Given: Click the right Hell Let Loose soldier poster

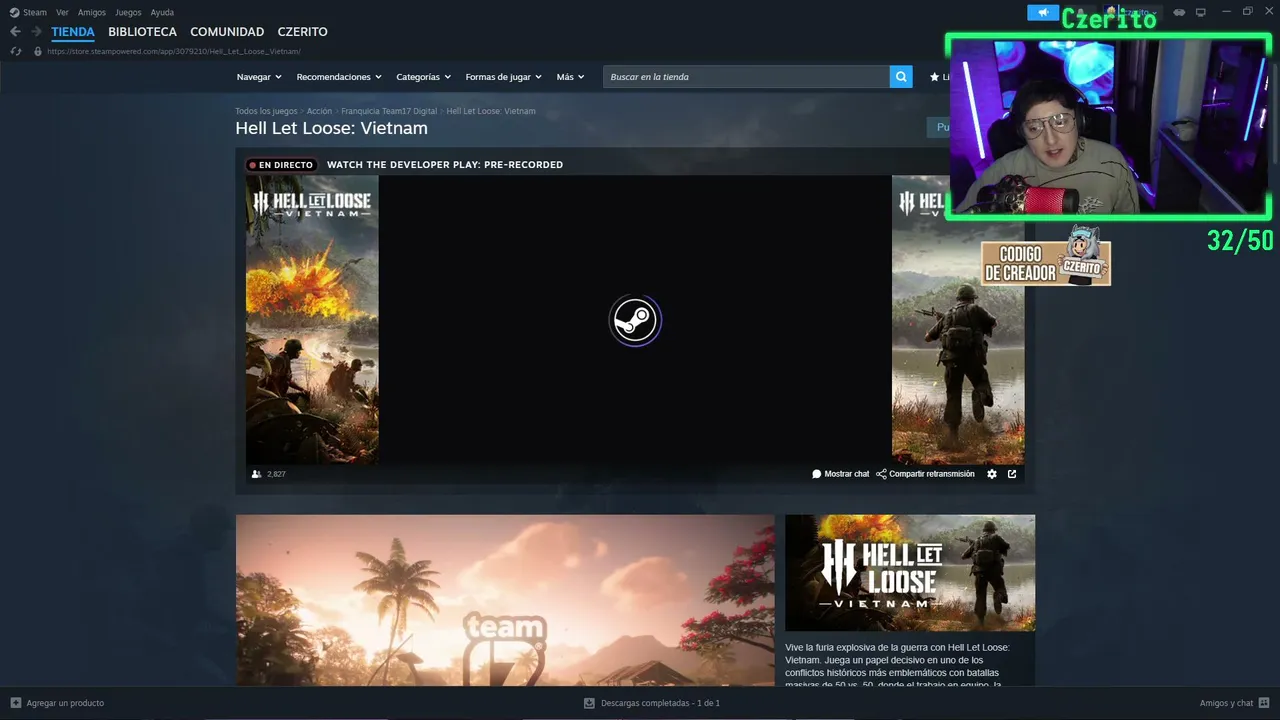Looking at the screenshot, I should tap(958, 319).
